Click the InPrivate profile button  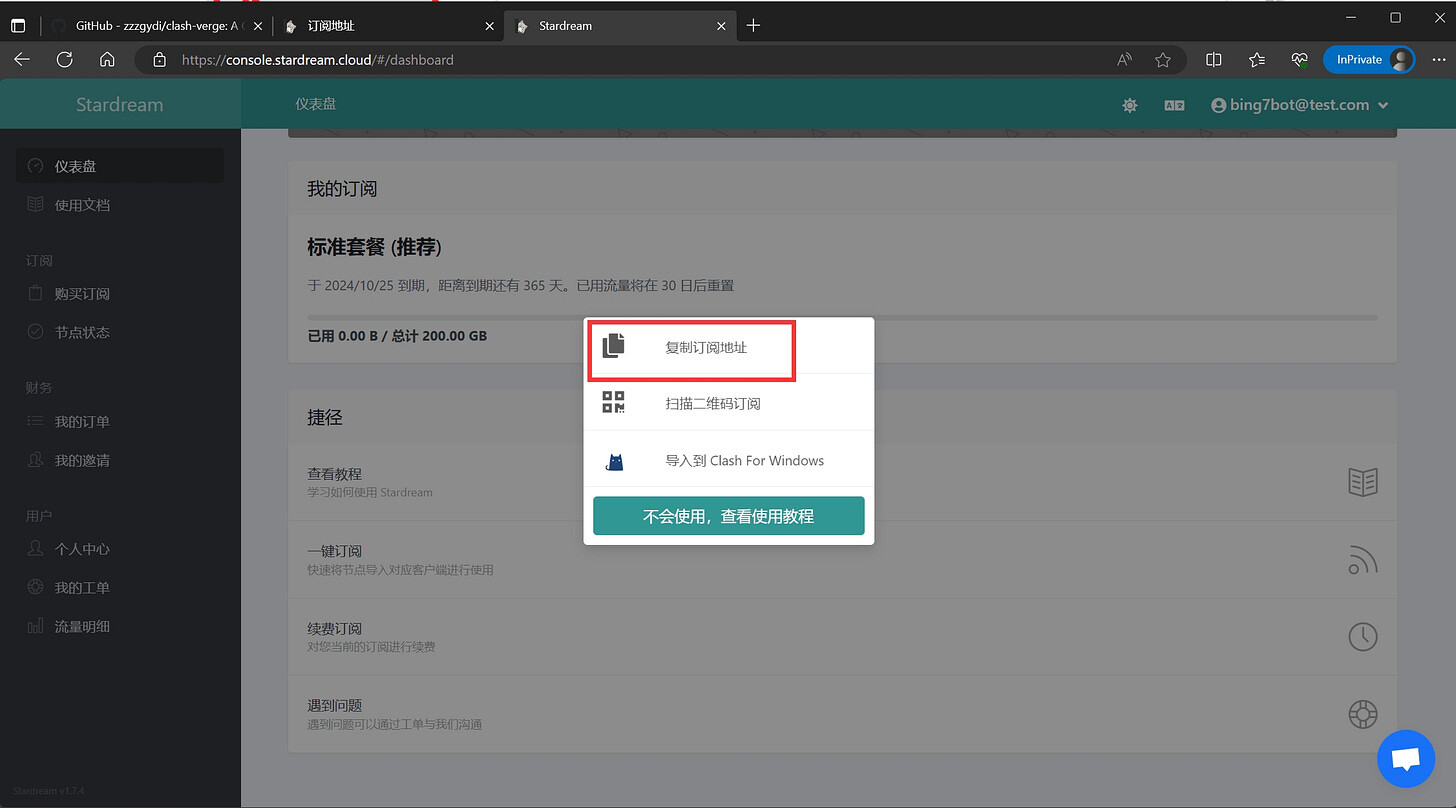coord(1370,60)
